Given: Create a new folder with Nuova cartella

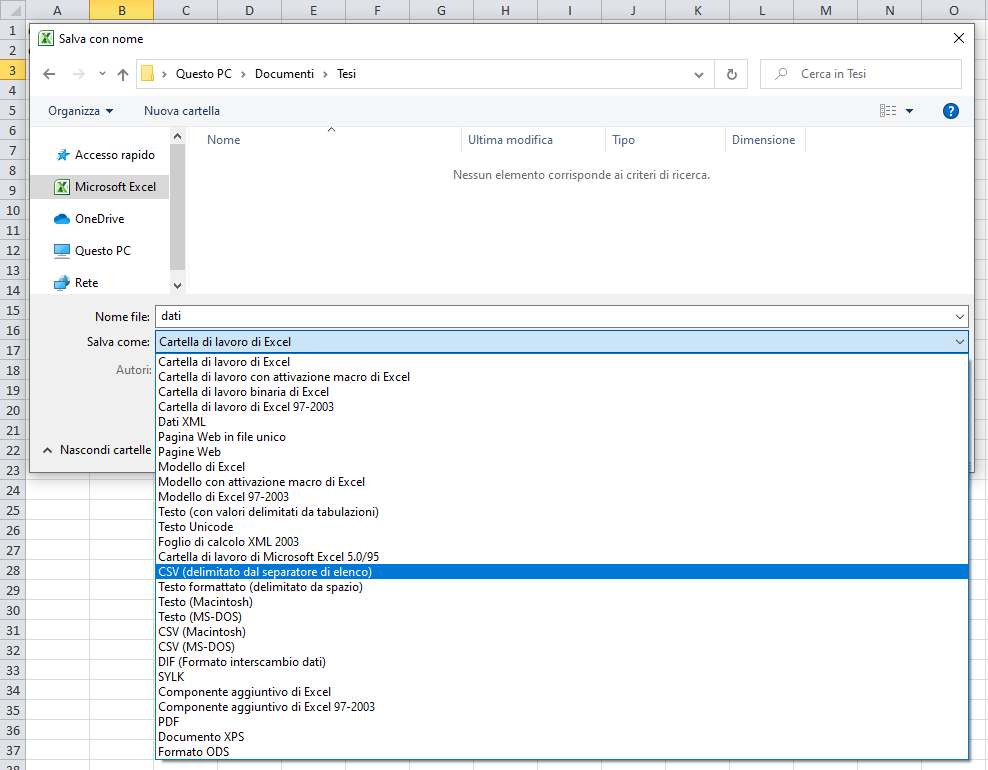Looking at the screenshot, I should [182, 111].
